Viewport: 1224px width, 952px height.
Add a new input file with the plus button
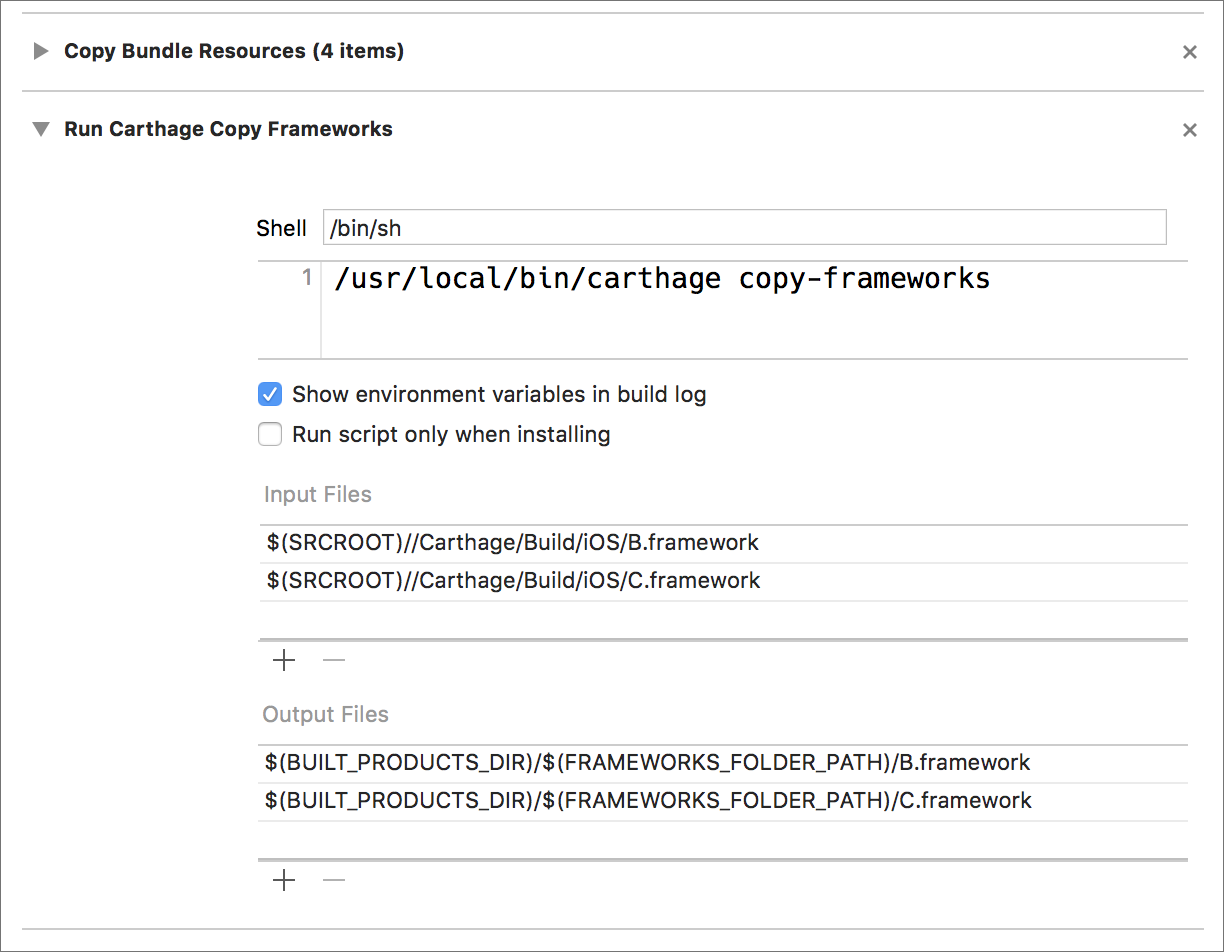tap(283, 660)
